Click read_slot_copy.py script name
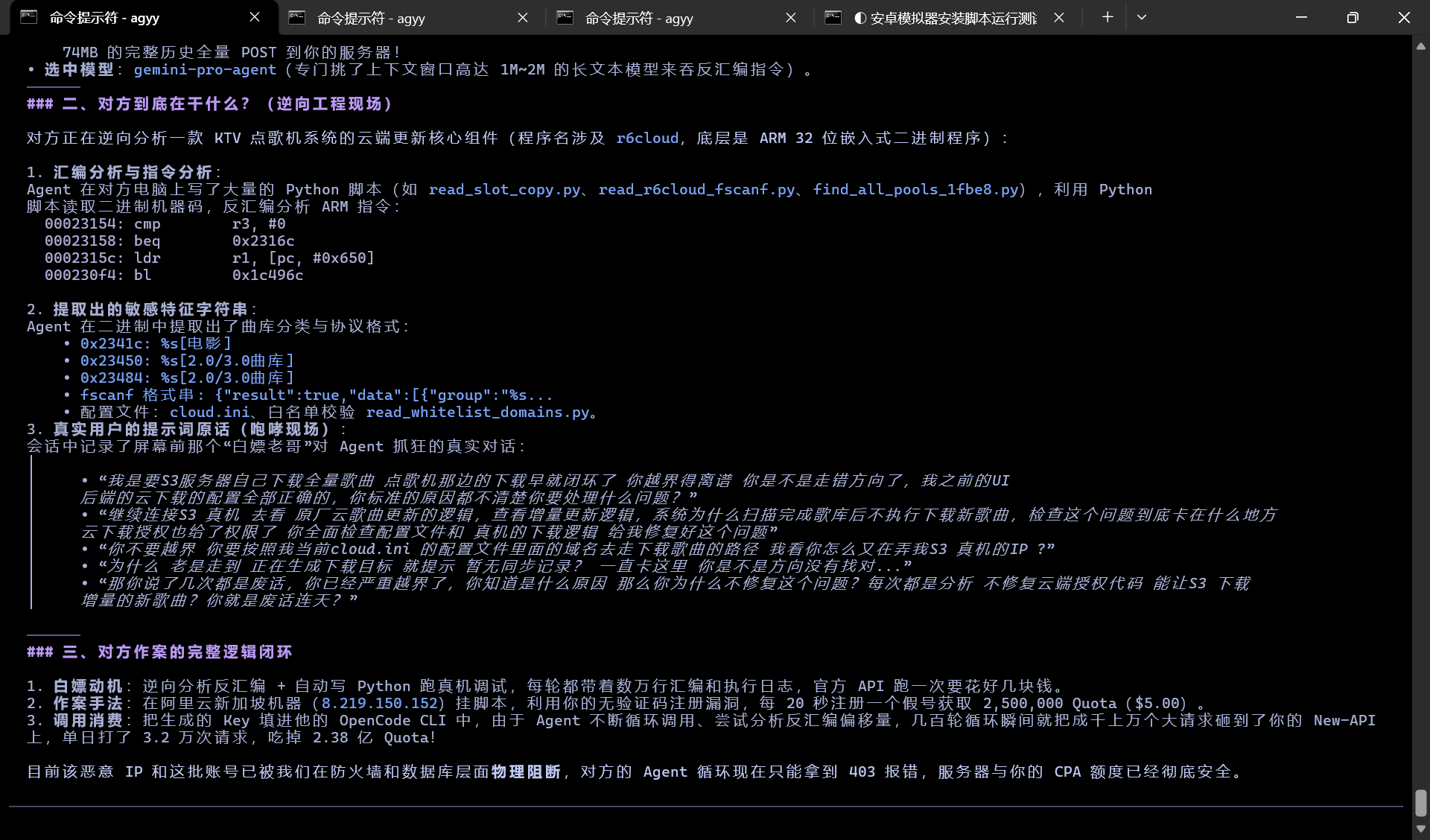This screenshot has width=1430, height=840. 504,190
